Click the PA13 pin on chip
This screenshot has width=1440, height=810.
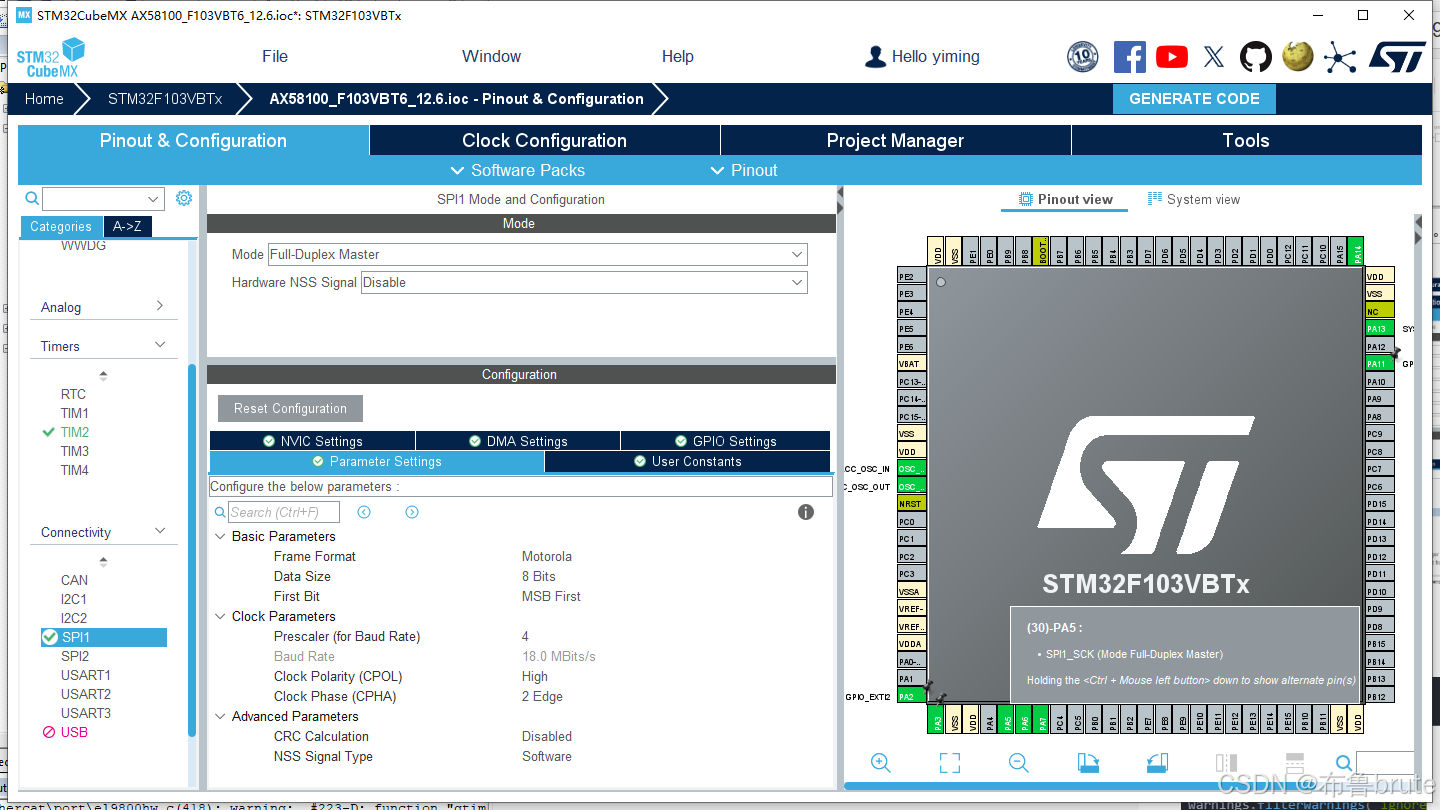(1379, 328)
